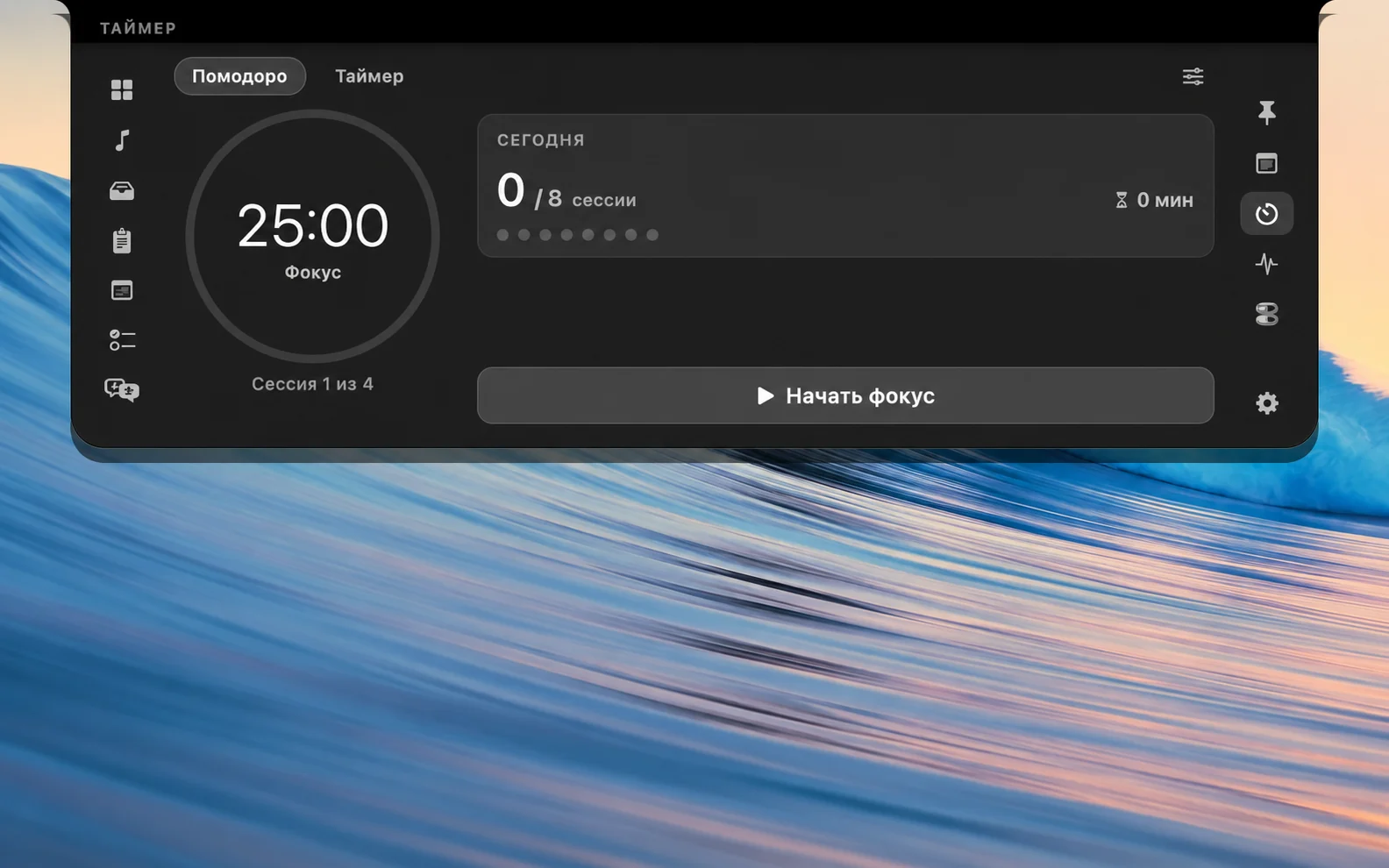
Task: Click the window icon in right sidebar
Action: coord(1266,163)
